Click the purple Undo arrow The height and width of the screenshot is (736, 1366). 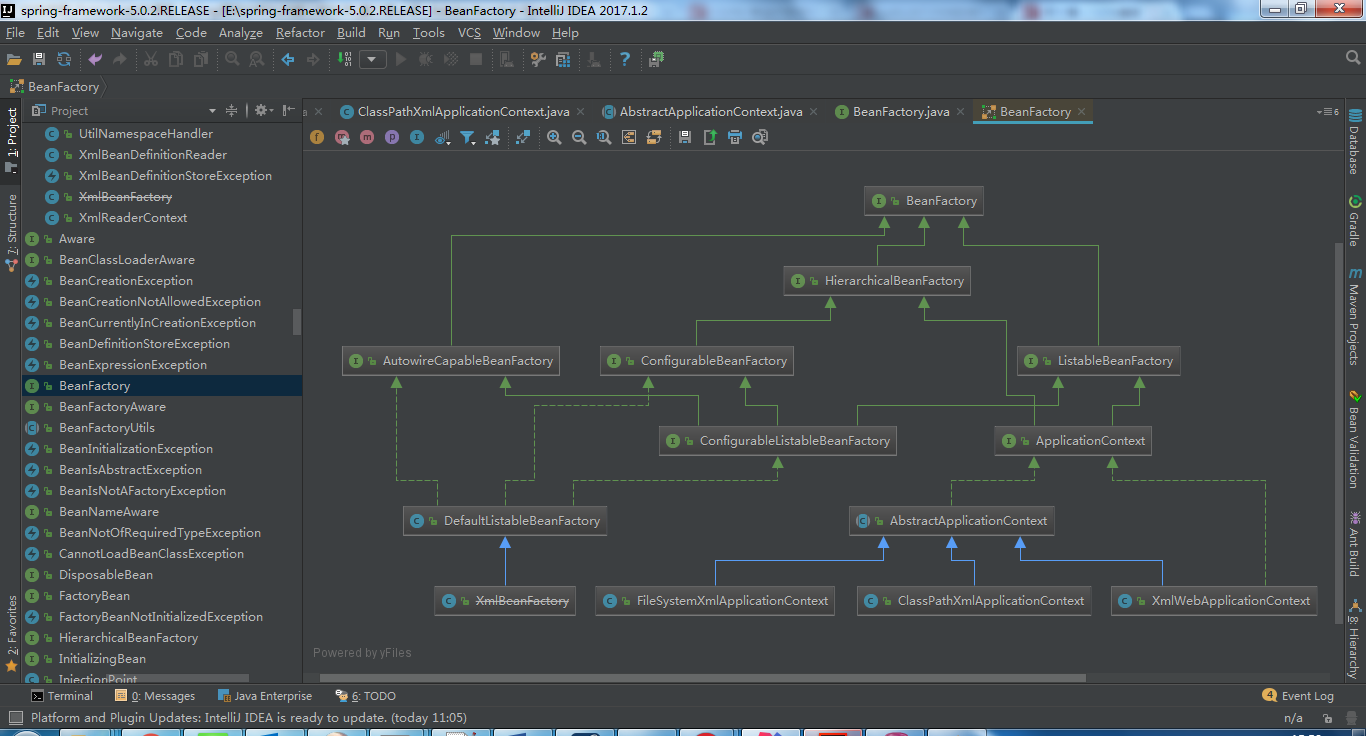coord(95,60)
